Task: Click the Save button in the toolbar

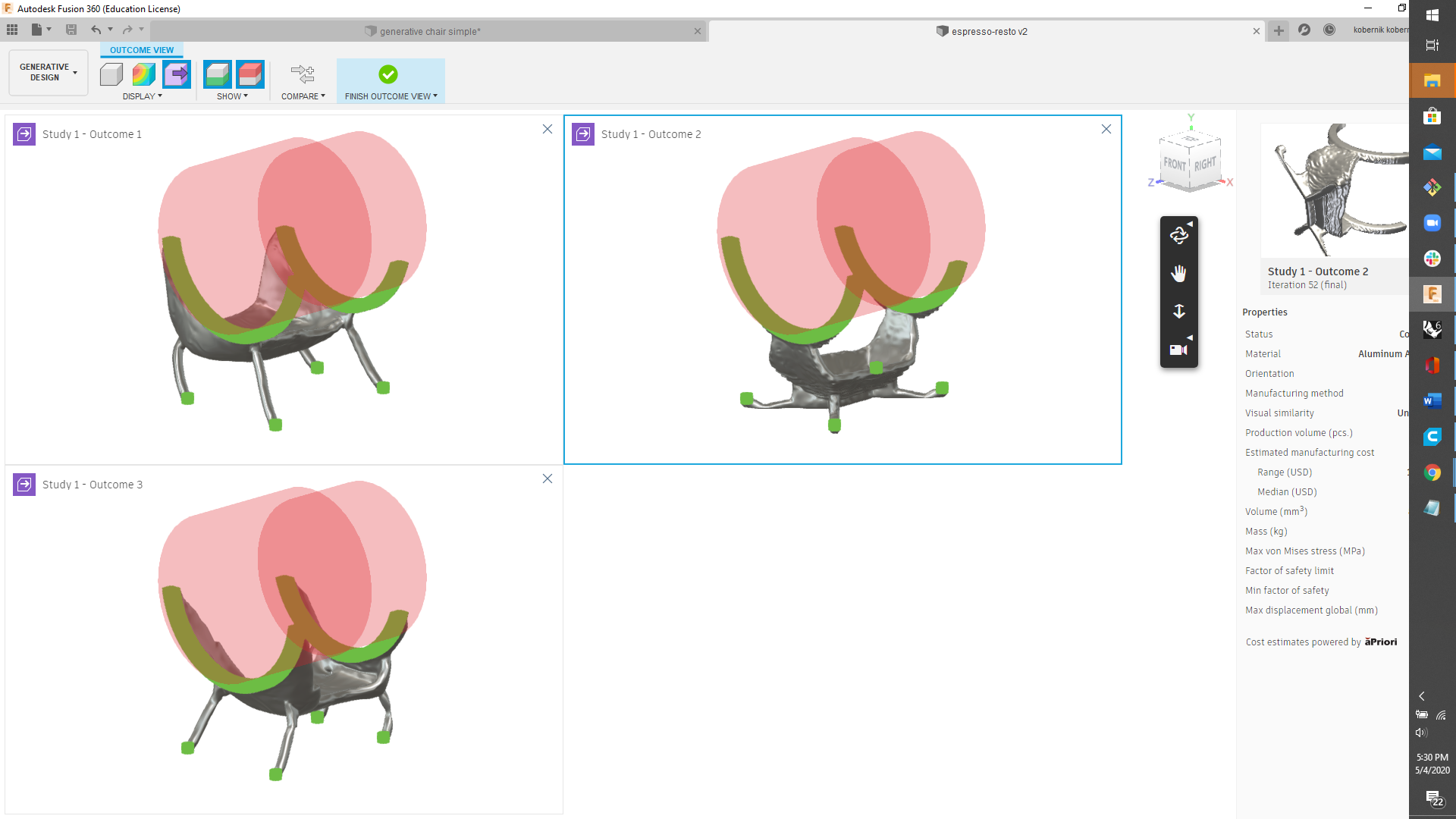Action: tap(71, 29)
